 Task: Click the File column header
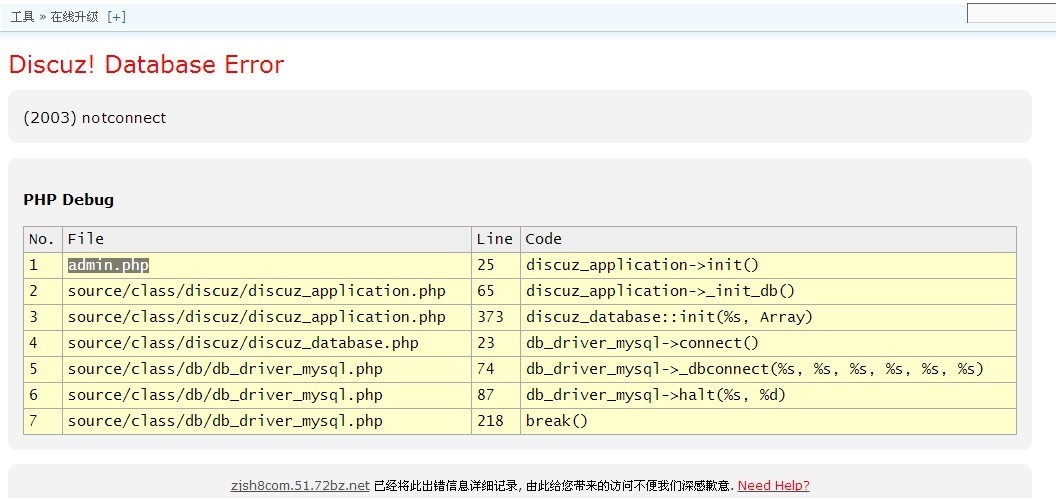(x=267, y=240)
